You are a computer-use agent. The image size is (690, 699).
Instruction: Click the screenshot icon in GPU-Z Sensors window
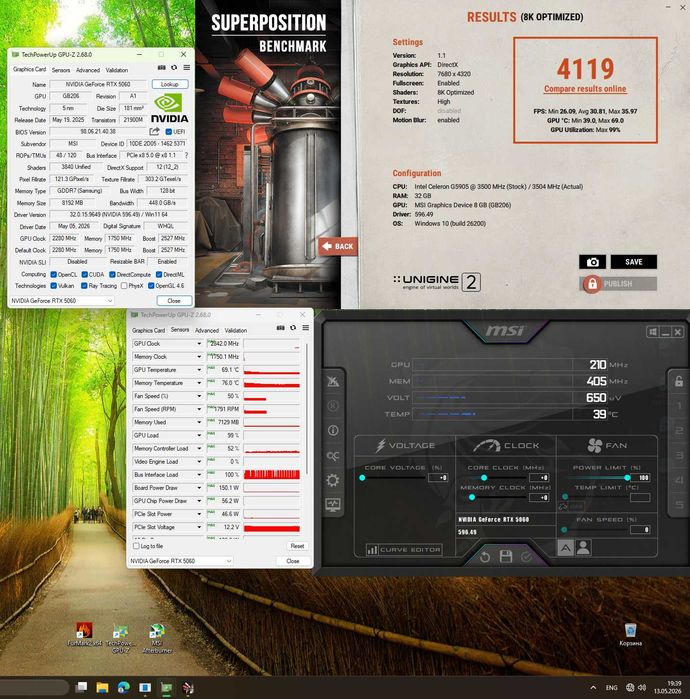pos(280,328)
